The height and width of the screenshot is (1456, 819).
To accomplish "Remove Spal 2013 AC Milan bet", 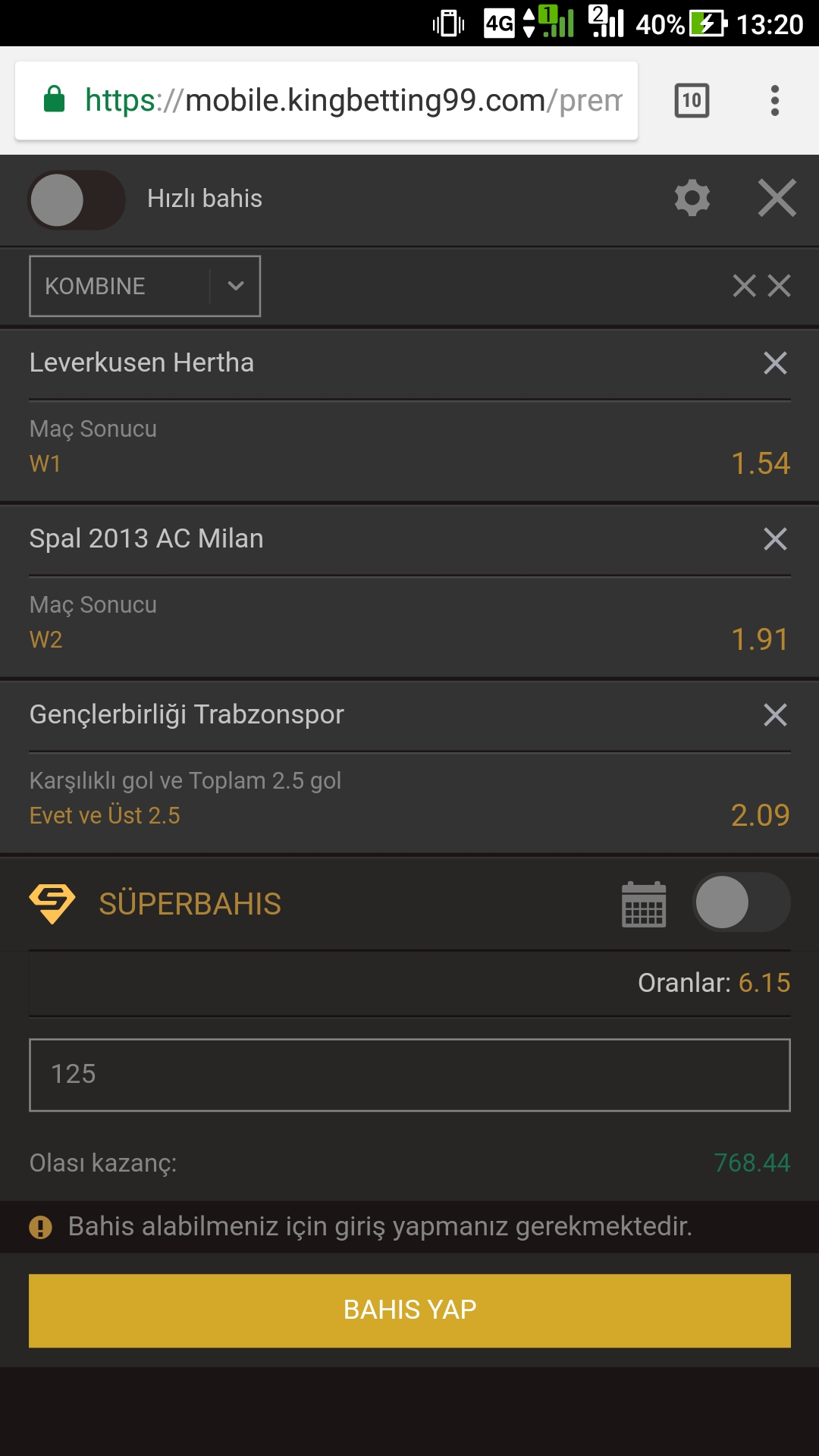I will click(775, 539).
